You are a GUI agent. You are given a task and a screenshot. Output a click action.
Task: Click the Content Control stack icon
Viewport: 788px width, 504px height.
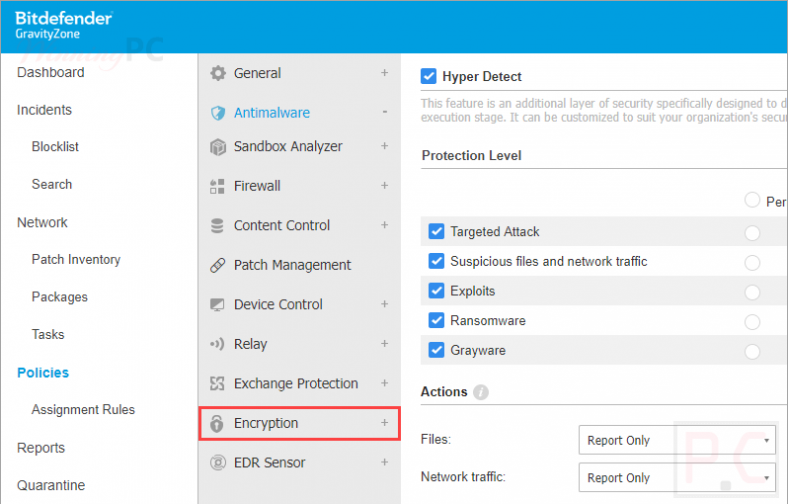[217, 226]
